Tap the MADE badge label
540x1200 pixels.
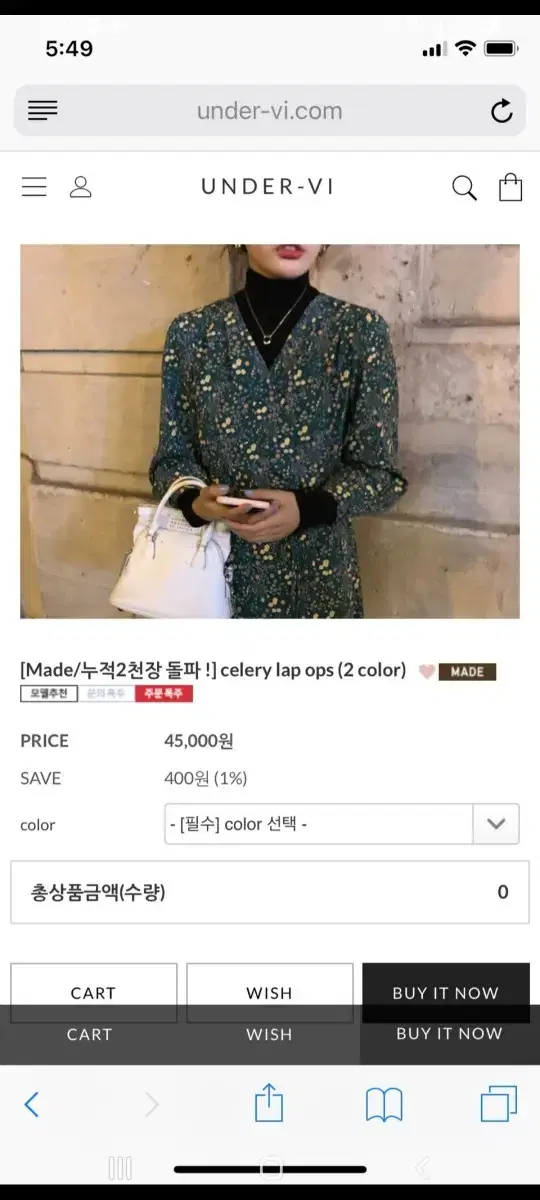coord(467,672)
